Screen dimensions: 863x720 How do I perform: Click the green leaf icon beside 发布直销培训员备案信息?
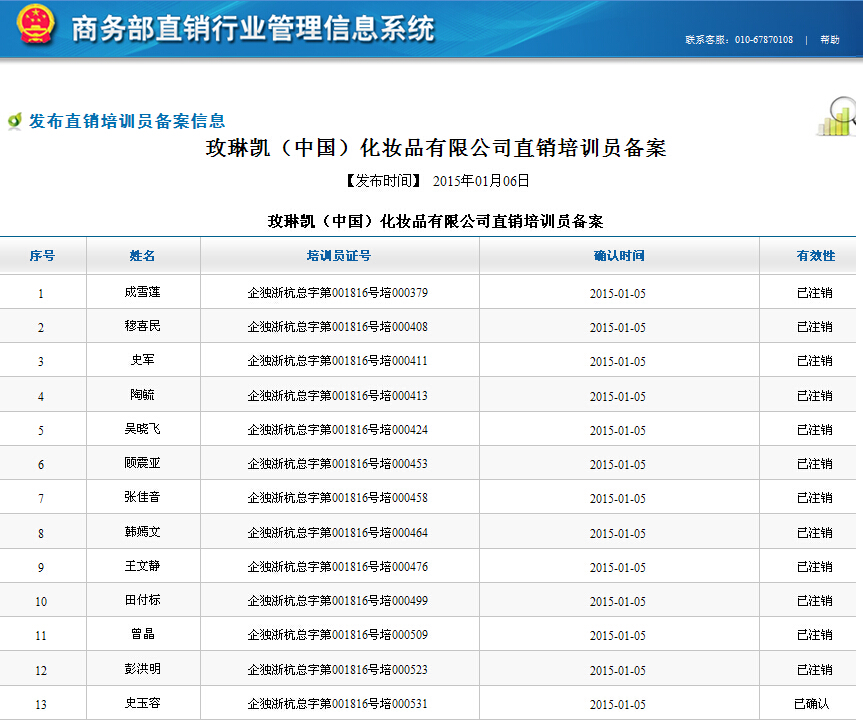coord(15,121)
